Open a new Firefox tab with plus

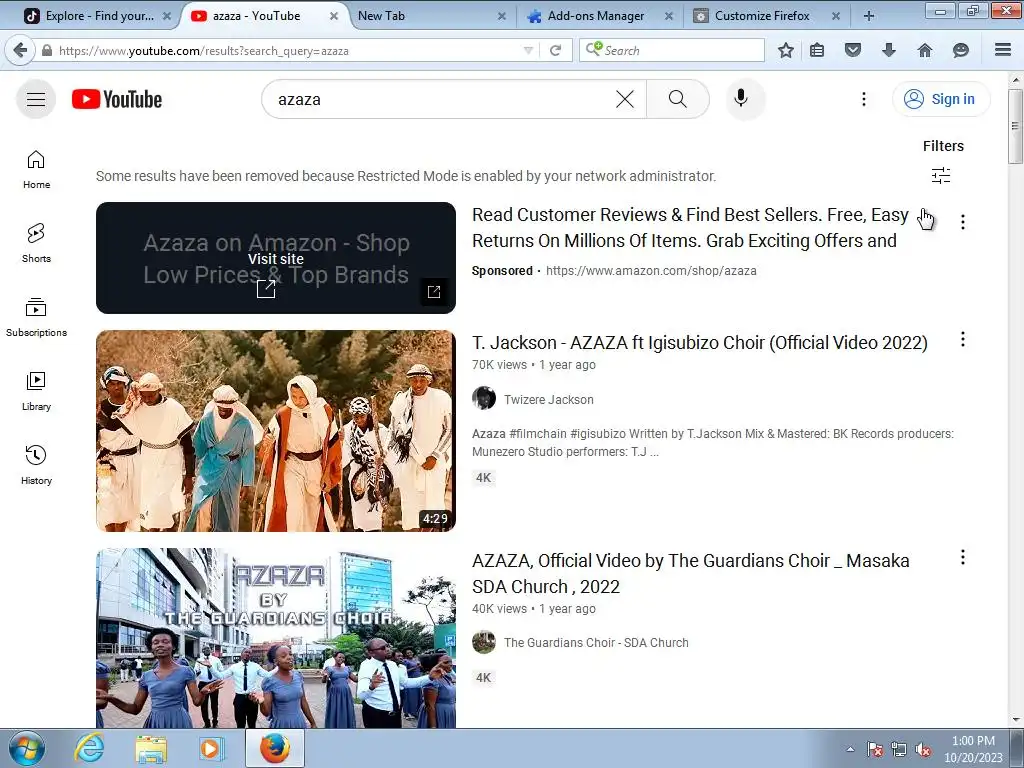pos(869,16)
